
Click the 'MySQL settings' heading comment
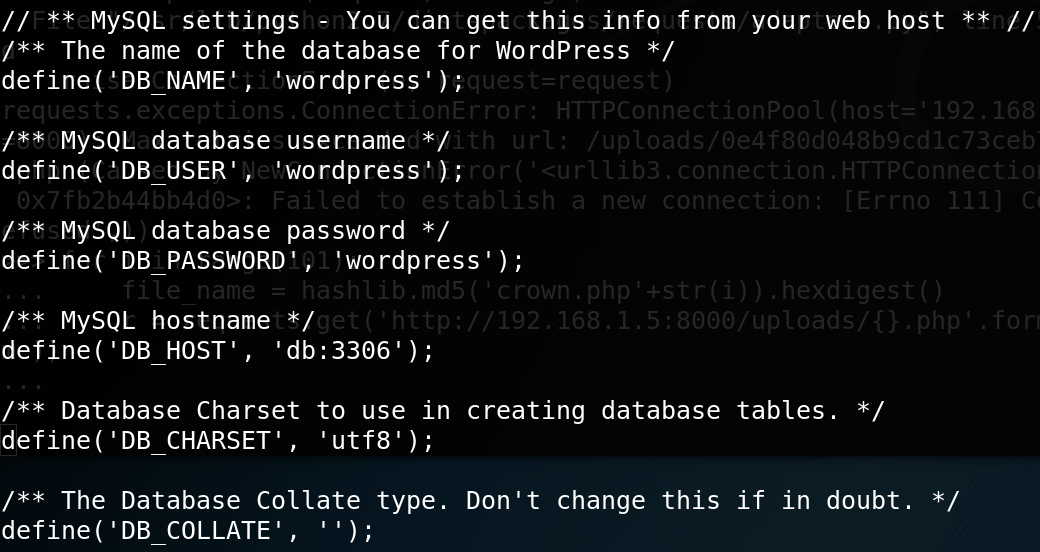coord(180,21)
